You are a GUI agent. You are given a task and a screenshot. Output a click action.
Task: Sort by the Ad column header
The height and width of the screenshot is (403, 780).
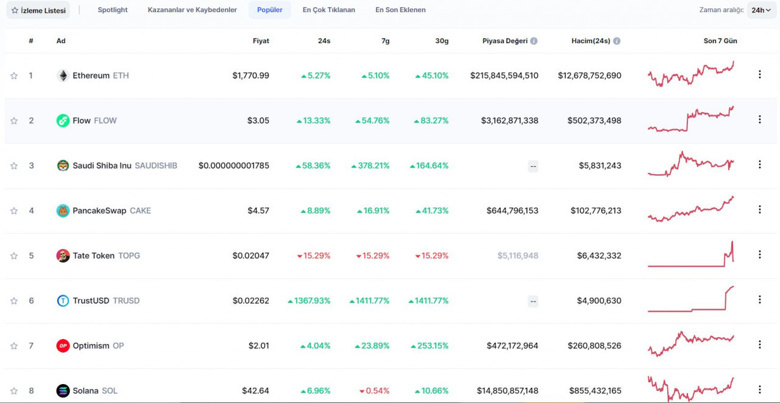[x=61, y=41]
